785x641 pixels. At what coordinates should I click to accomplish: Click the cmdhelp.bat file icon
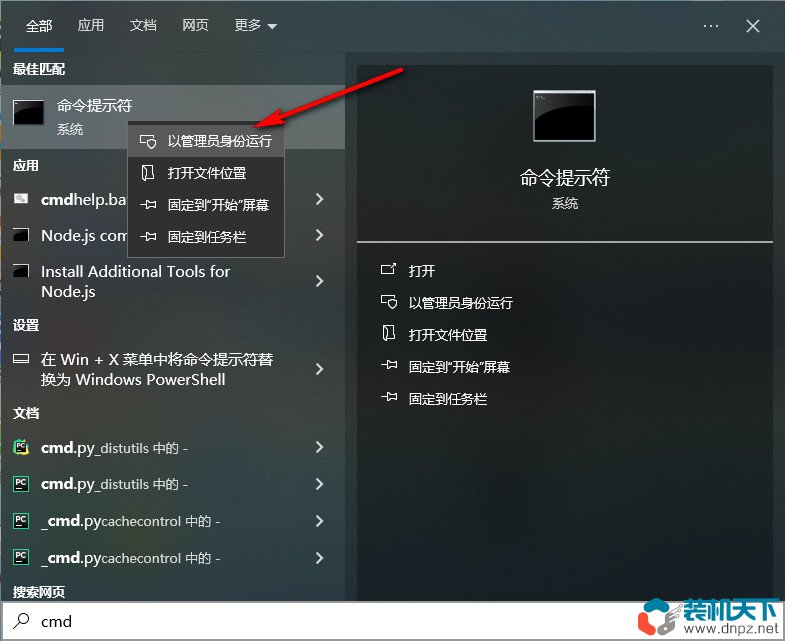tap(21, 198)
